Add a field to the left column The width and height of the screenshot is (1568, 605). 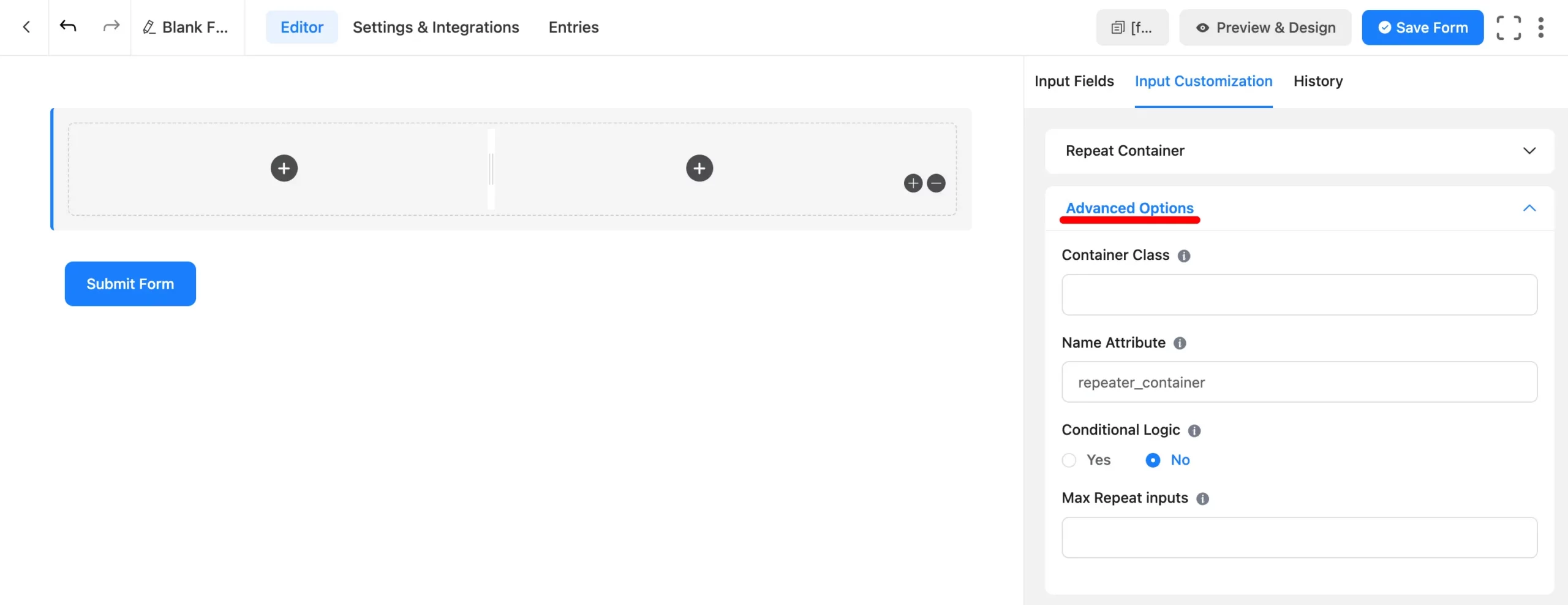tap(284, 169)
